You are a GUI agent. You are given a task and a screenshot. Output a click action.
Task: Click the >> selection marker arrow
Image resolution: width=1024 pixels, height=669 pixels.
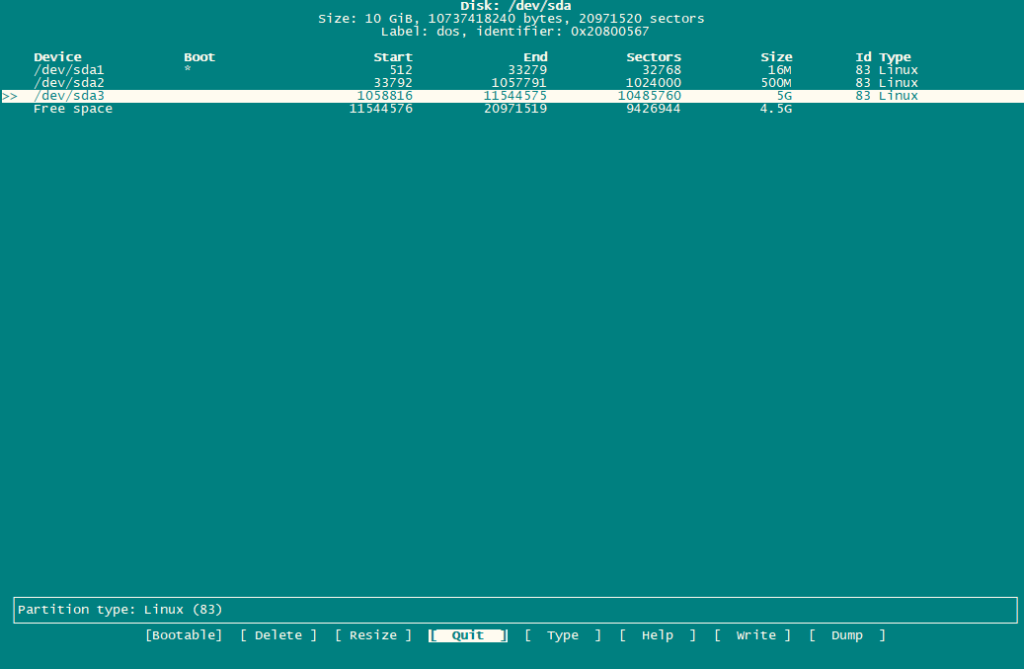[x=10, y=96]
